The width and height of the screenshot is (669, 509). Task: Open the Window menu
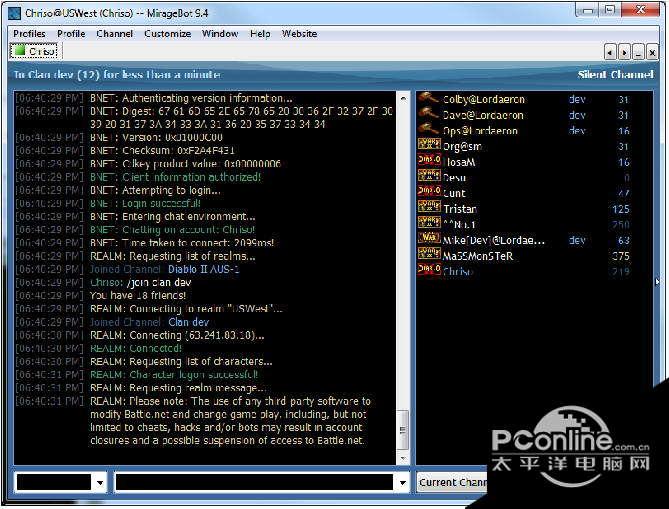point(220,34)
